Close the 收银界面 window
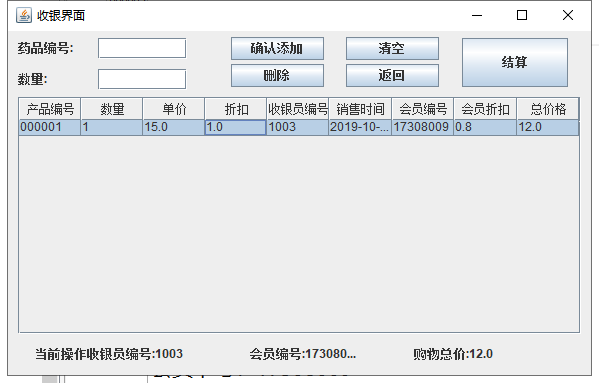Image resolution: width=599 pixels, height=383 pixels. 568,15
